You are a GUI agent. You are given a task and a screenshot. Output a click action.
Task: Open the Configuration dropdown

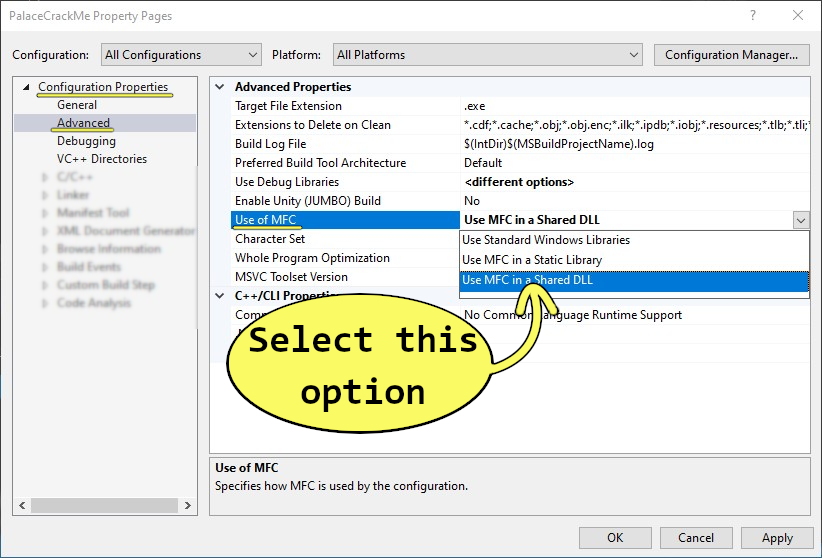pyautogui.click(x=181, y=55)
